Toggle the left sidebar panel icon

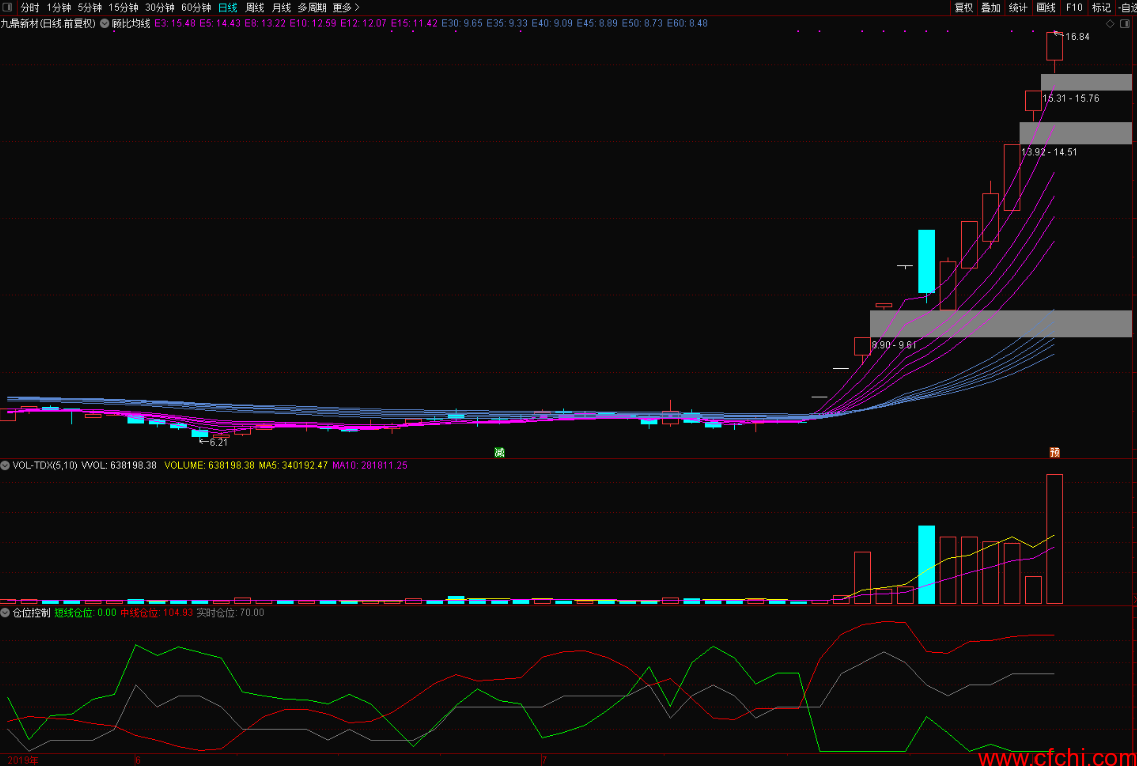click(x=8, y=7)
